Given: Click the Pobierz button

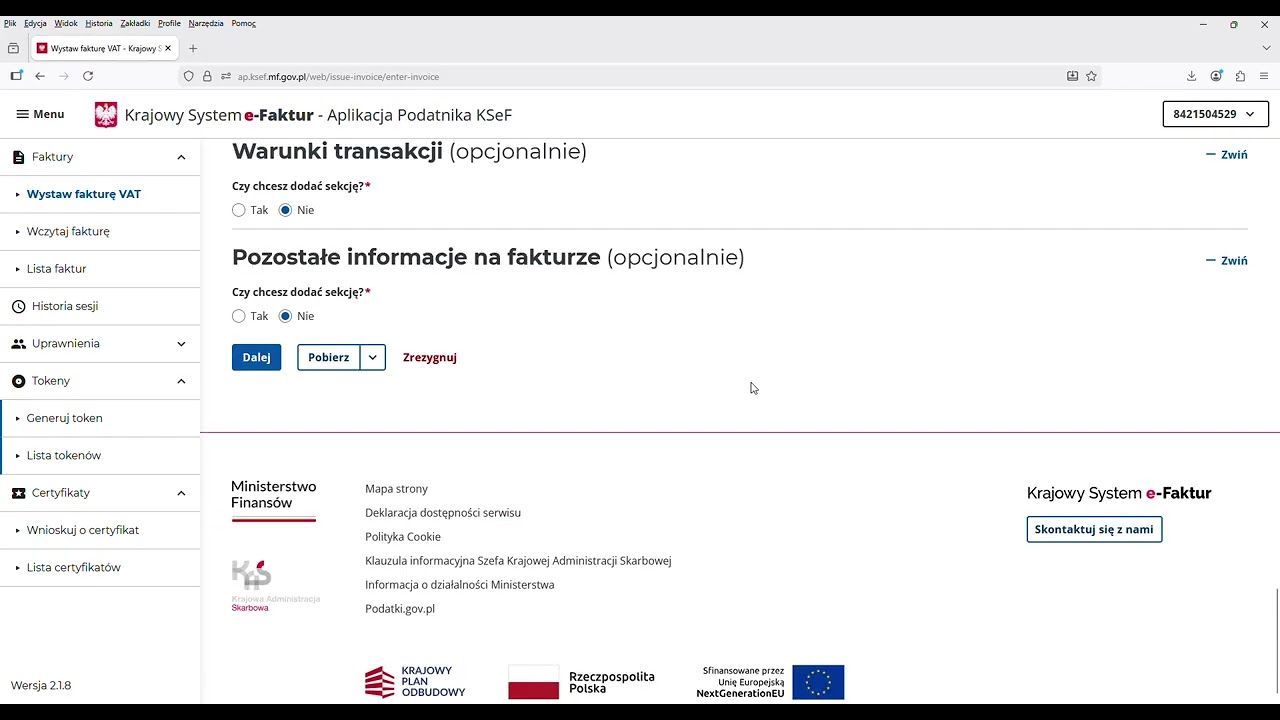Looking at the screenshot, I should pyautogui.click(x=329, y=357).
